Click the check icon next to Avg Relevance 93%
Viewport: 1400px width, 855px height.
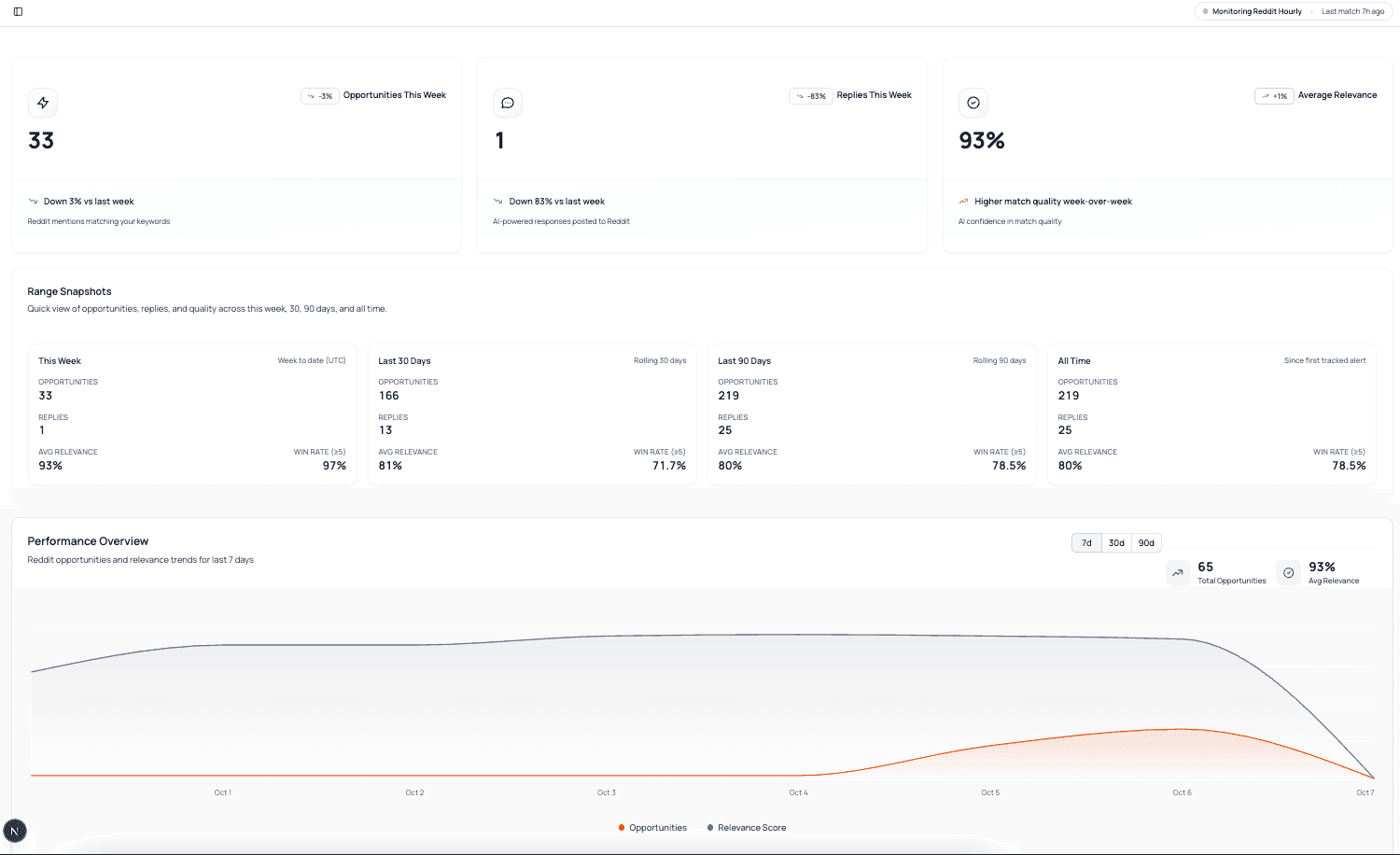point(1289,572)
